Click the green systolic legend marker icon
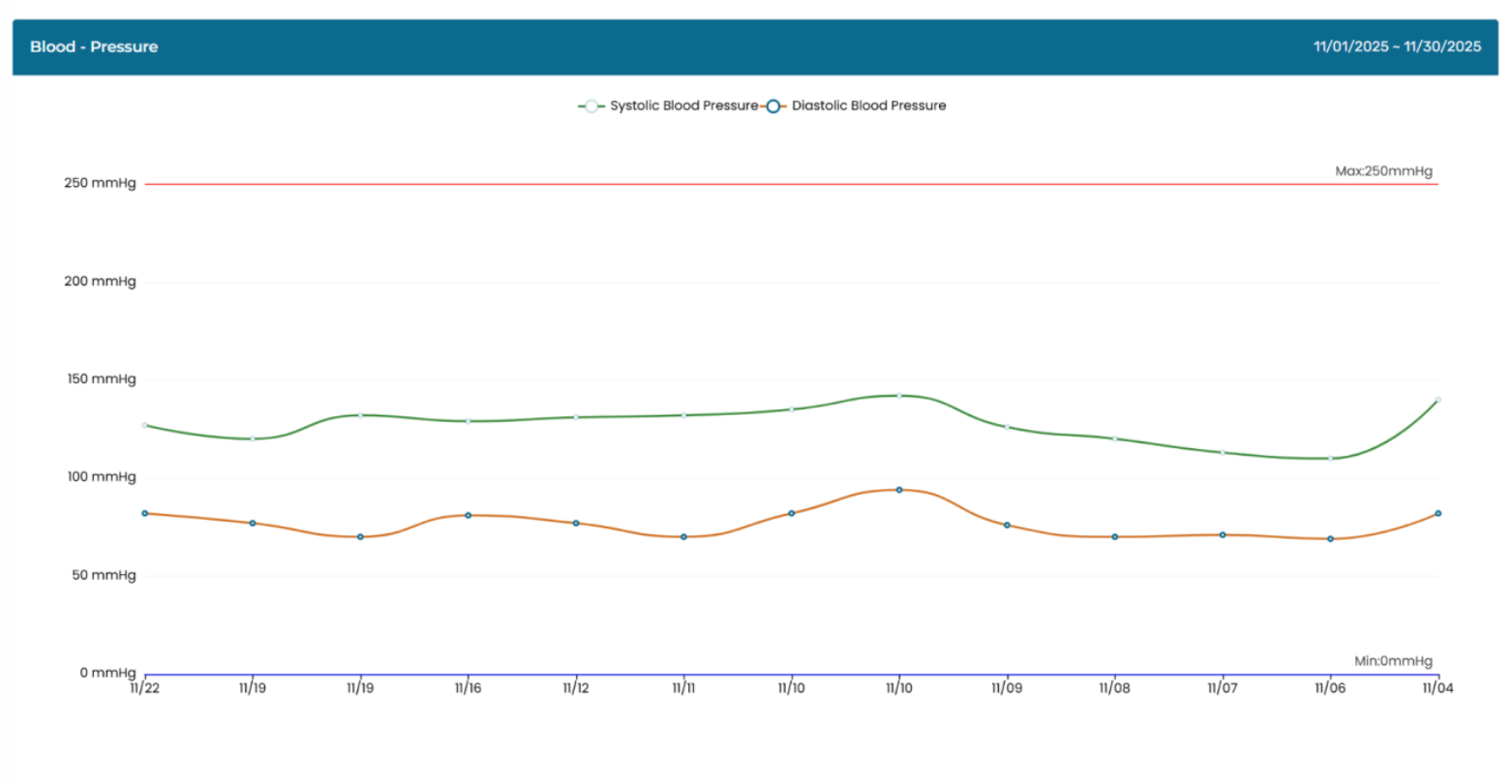 tap(591, 106)
